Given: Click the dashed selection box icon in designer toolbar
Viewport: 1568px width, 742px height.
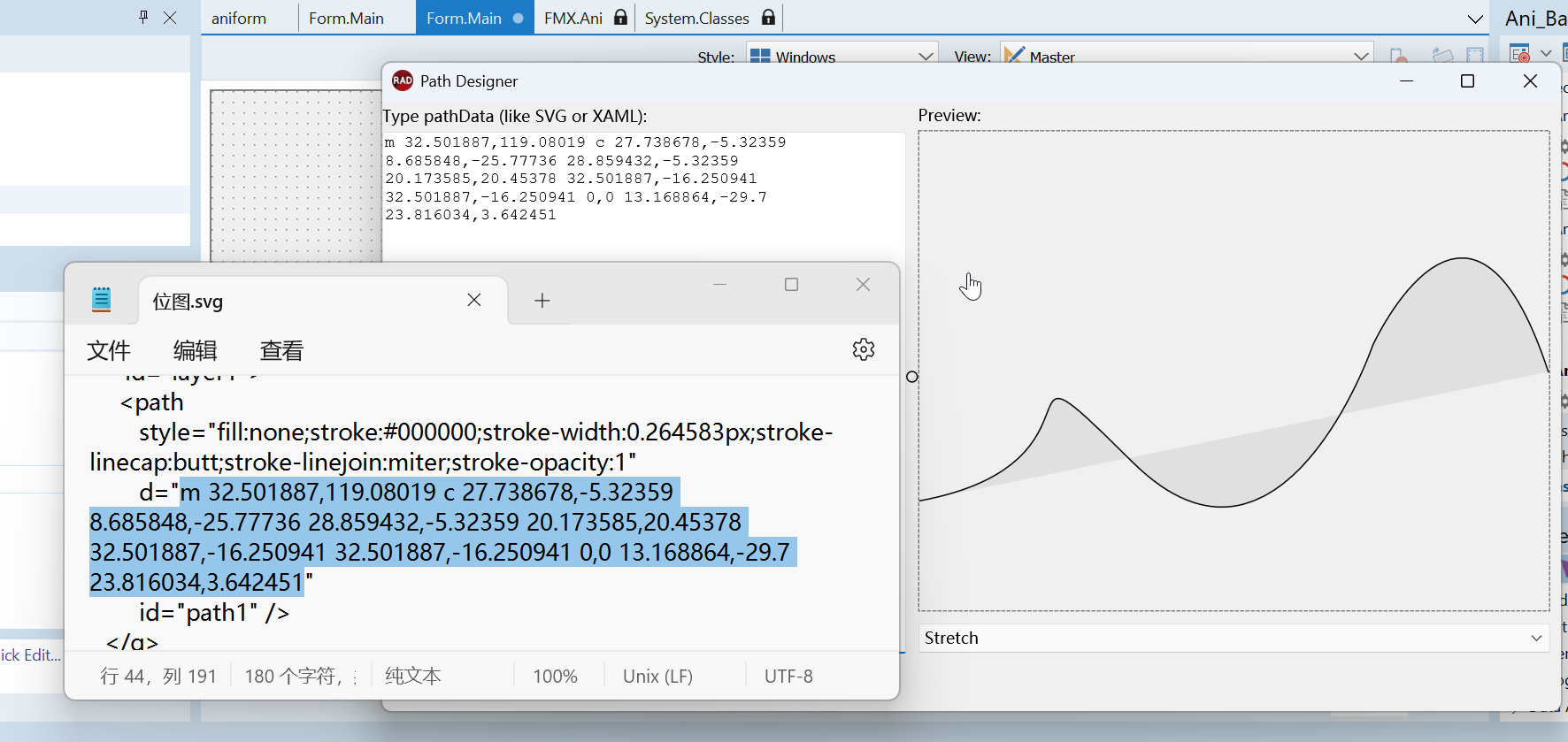Looking at the screenshot, I should coord(1475,55).
